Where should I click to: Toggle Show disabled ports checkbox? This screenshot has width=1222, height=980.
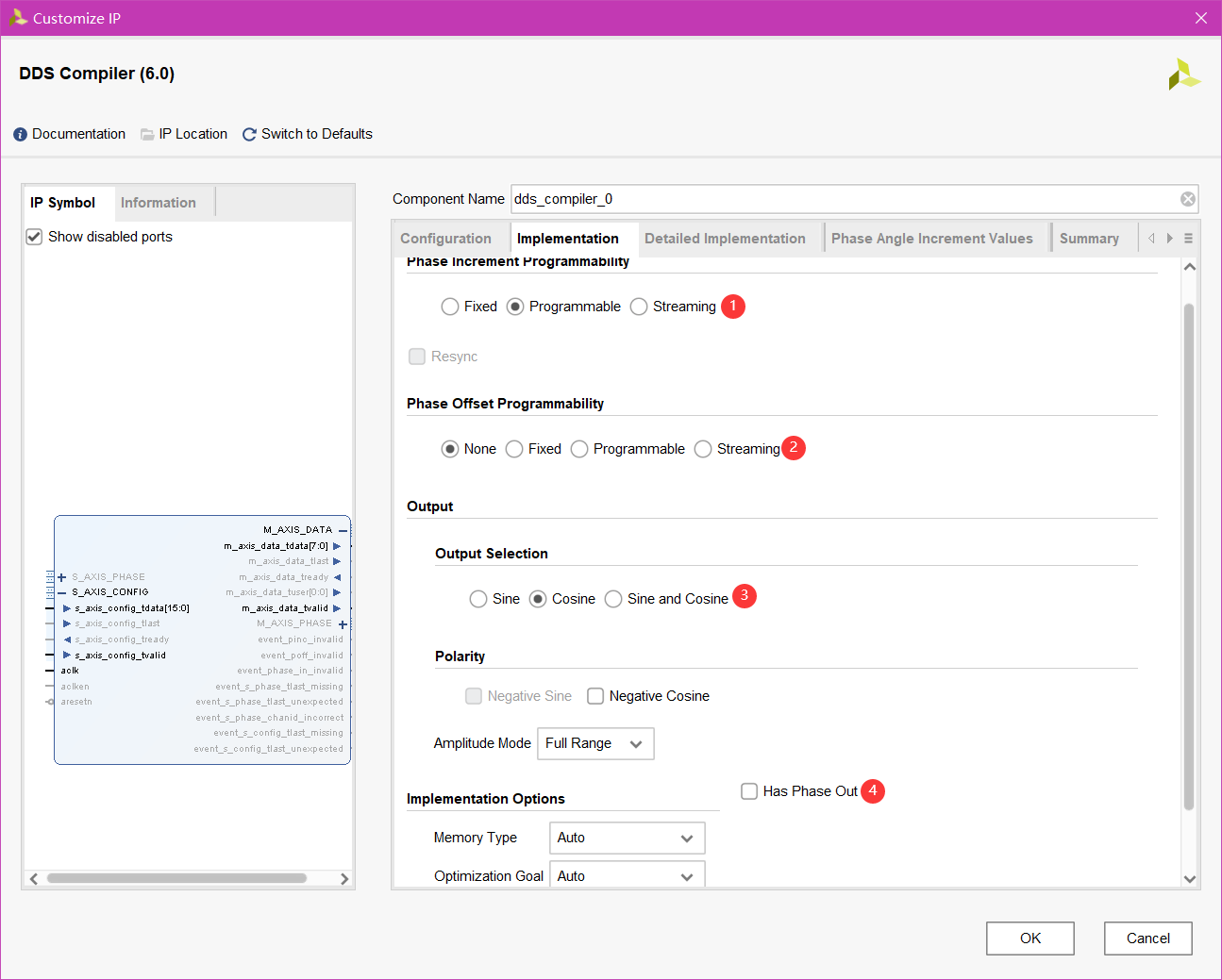coord(34,237)
